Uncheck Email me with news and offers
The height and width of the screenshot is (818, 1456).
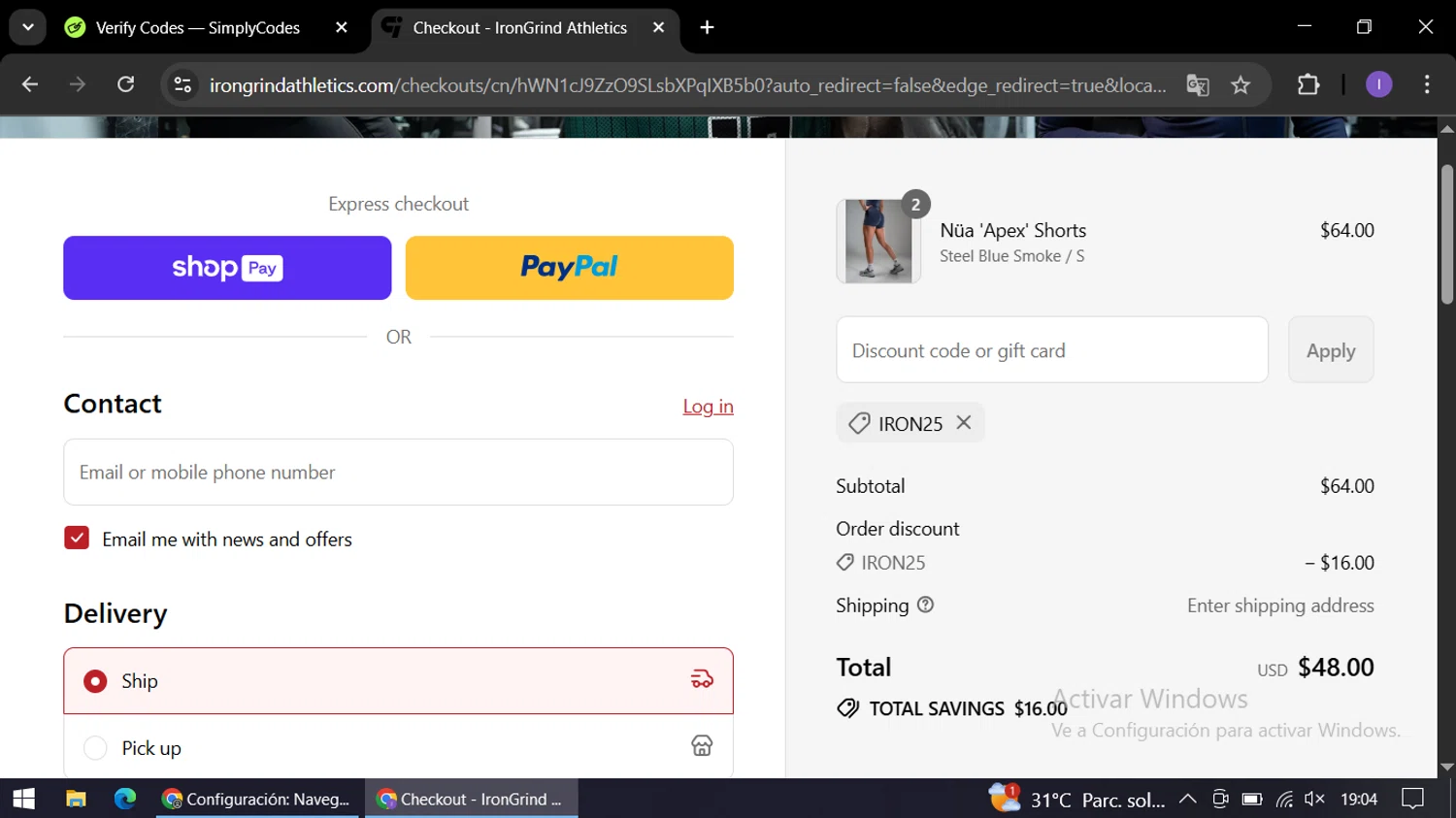77,538
